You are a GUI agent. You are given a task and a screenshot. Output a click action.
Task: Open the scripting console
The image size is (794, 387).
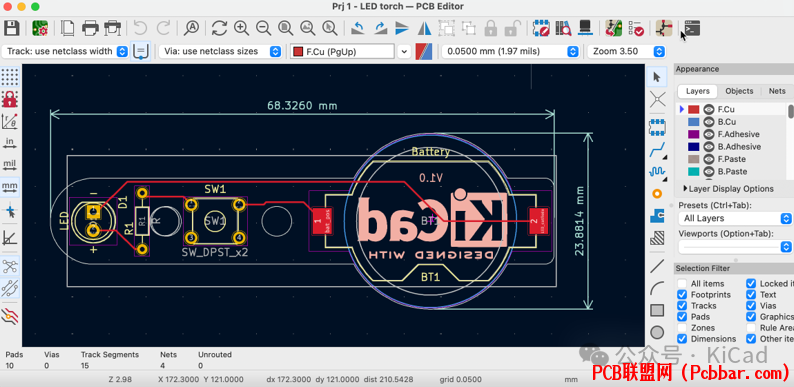point(692,28)
